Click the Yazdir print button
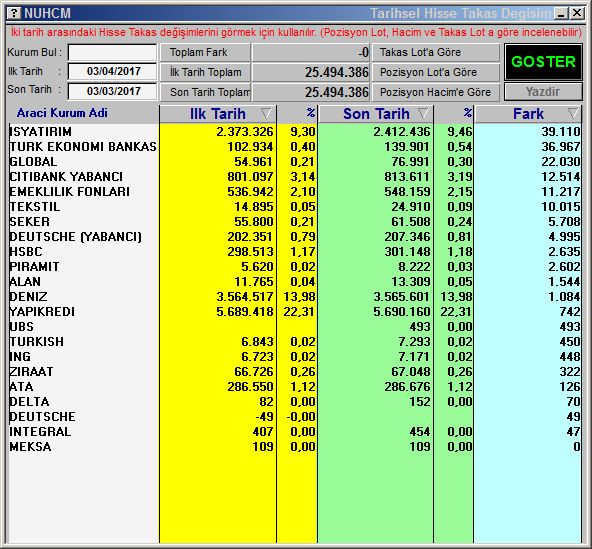The width and height of the screenshot is (592, 549). pyautogui.click(x=543, y=92)
